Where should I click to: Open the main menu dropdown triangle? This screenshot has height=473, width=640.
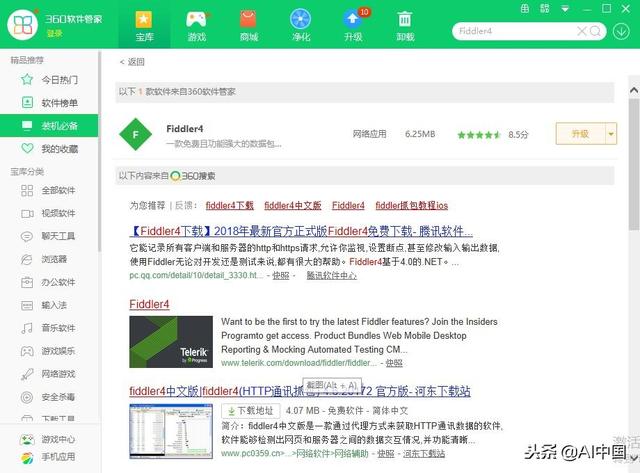[x=565, y=9]
